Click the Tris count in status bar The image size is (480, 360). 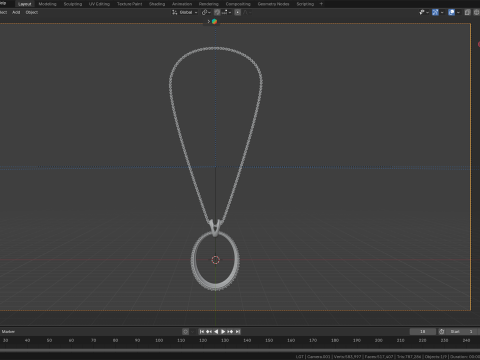tap(409, 357)
